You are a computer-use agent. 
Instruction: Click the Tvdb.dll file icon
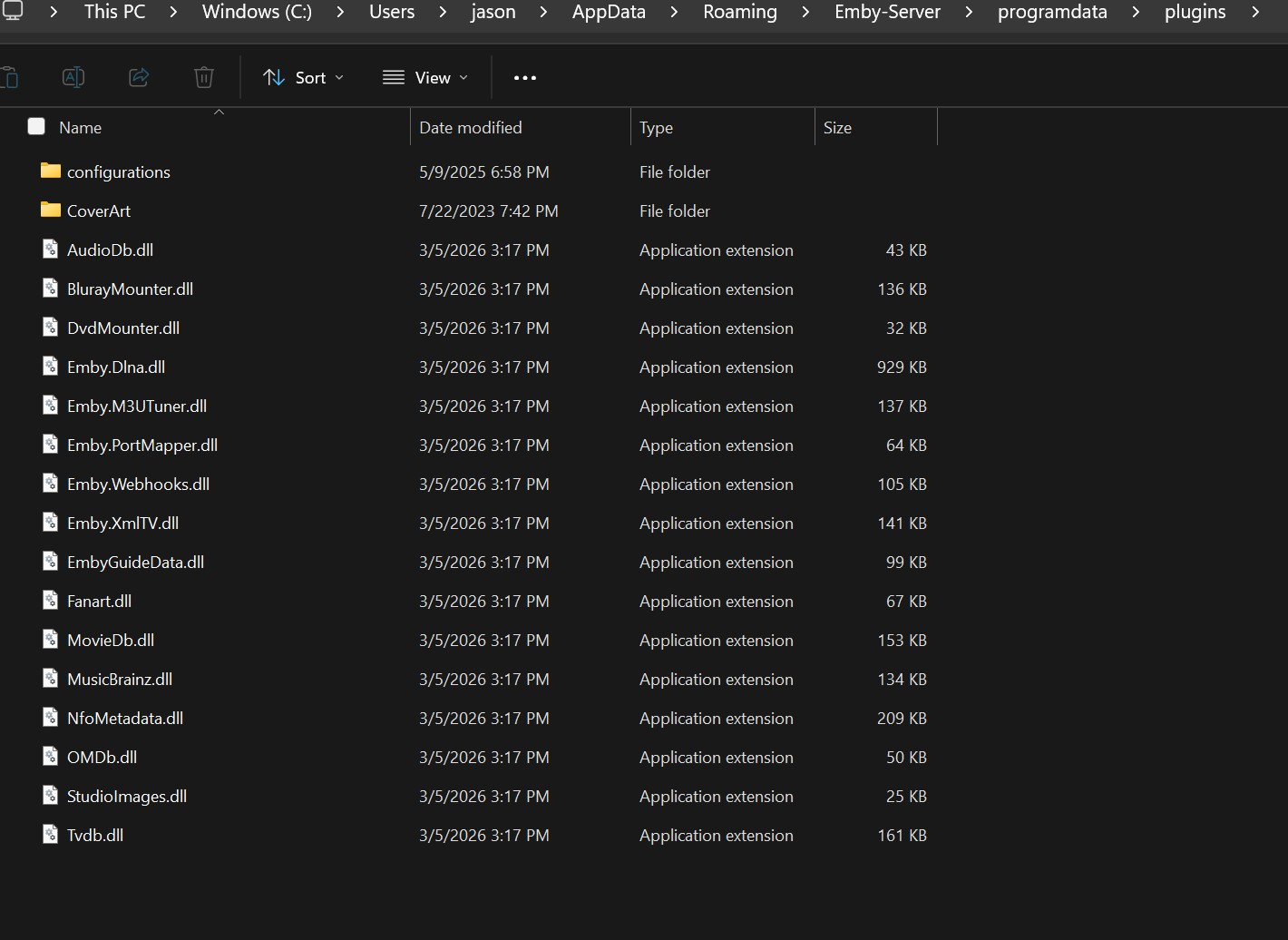[x=51, y=835]
